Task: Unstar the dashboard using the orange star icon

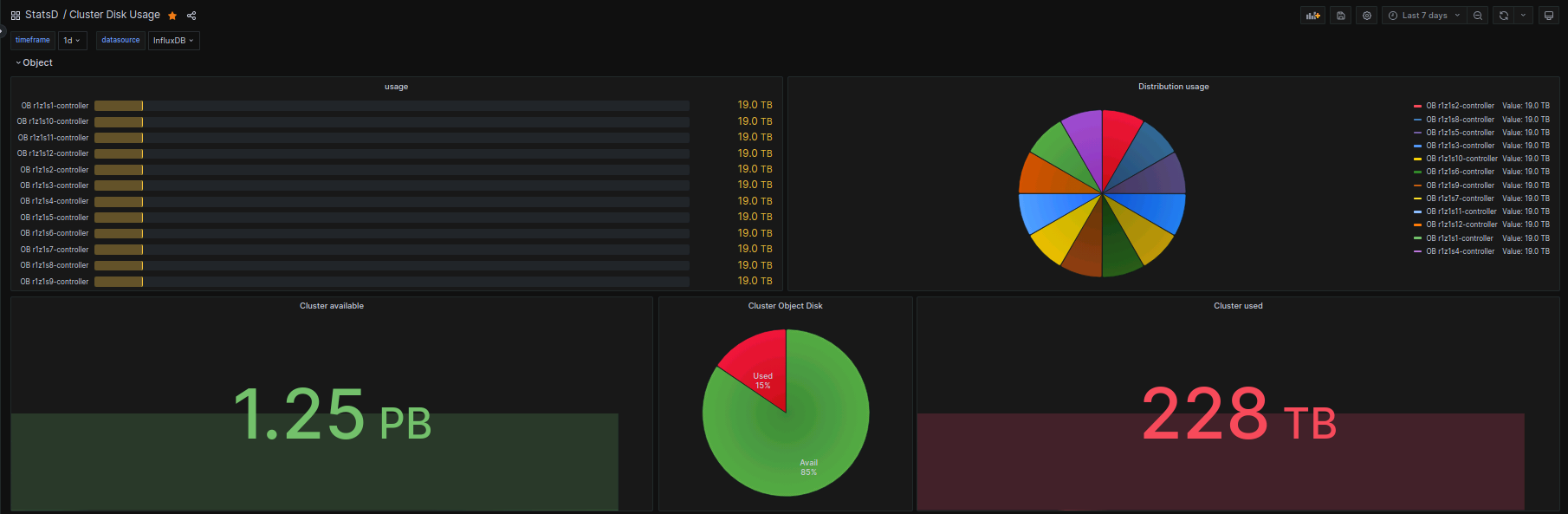Action: 172,16
